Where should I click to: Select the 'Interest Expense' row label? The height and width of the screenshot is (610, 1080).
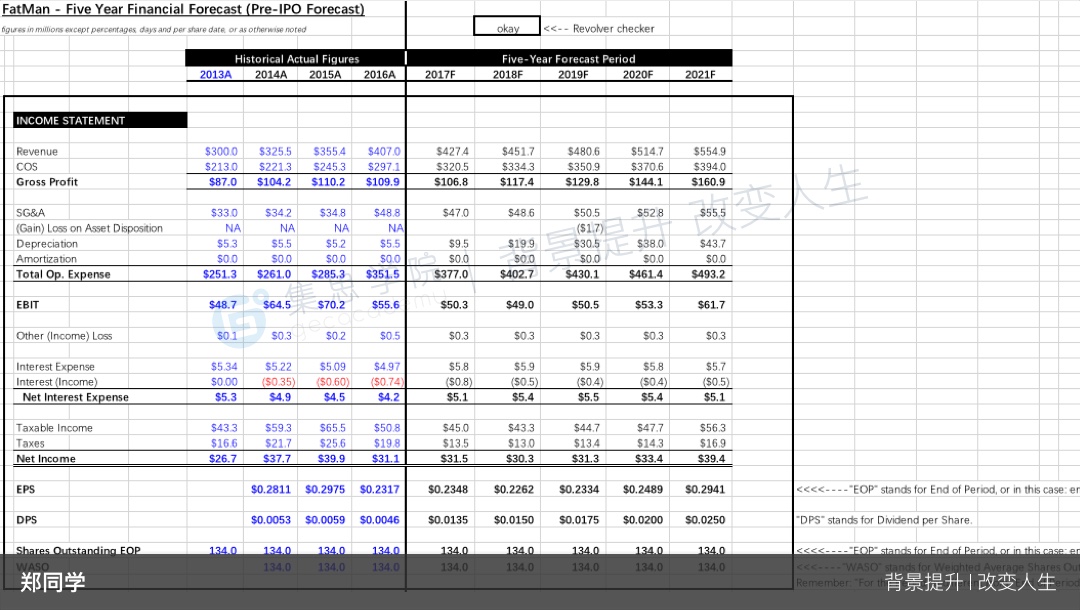coord(55,366)
